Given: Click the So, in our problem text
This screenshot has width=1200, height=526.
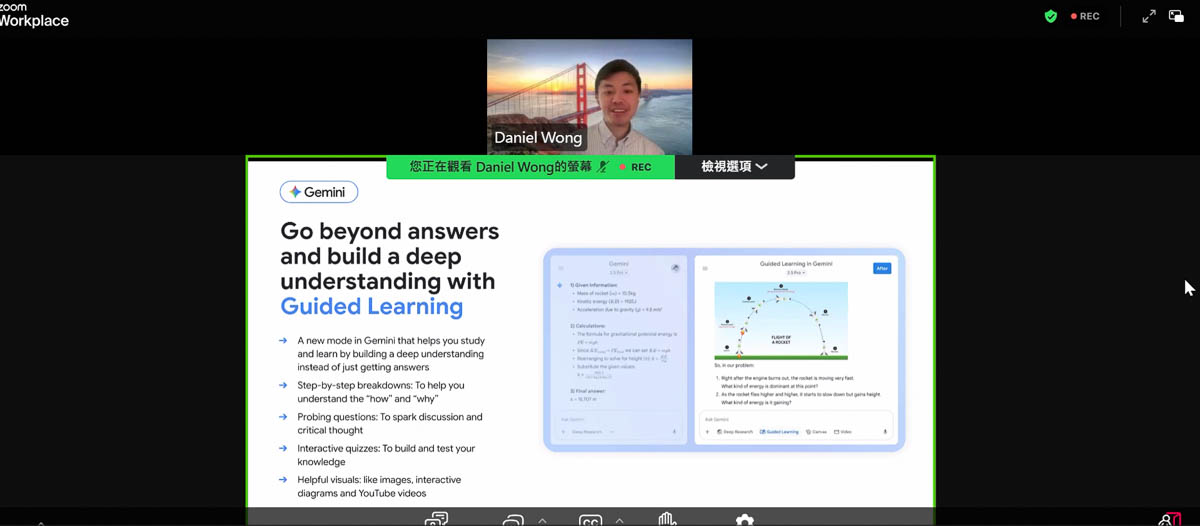Looking at the screenshot, I should click(732, 366).
